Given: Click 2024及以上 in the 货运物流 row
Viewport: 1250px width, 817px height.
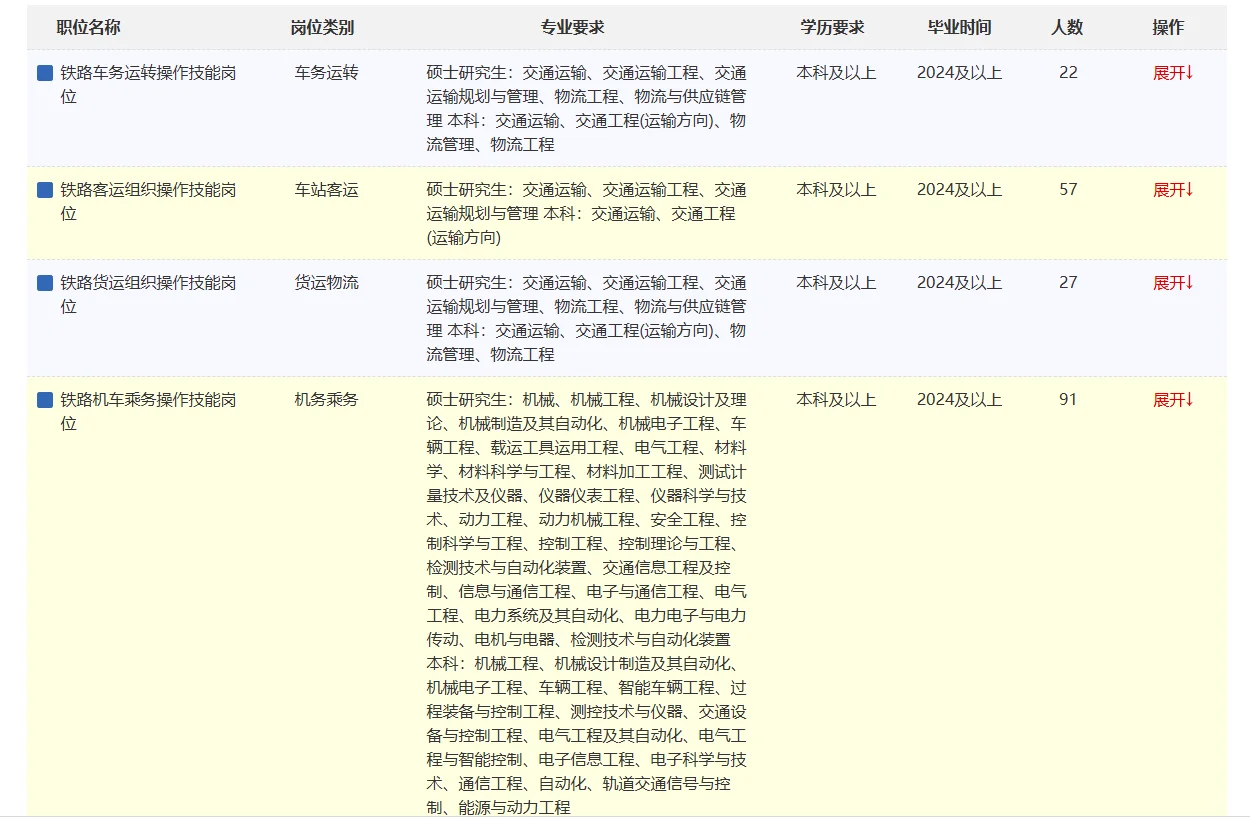Looking at the screenshot, I should pyautogui.click(x=959, y=283).
